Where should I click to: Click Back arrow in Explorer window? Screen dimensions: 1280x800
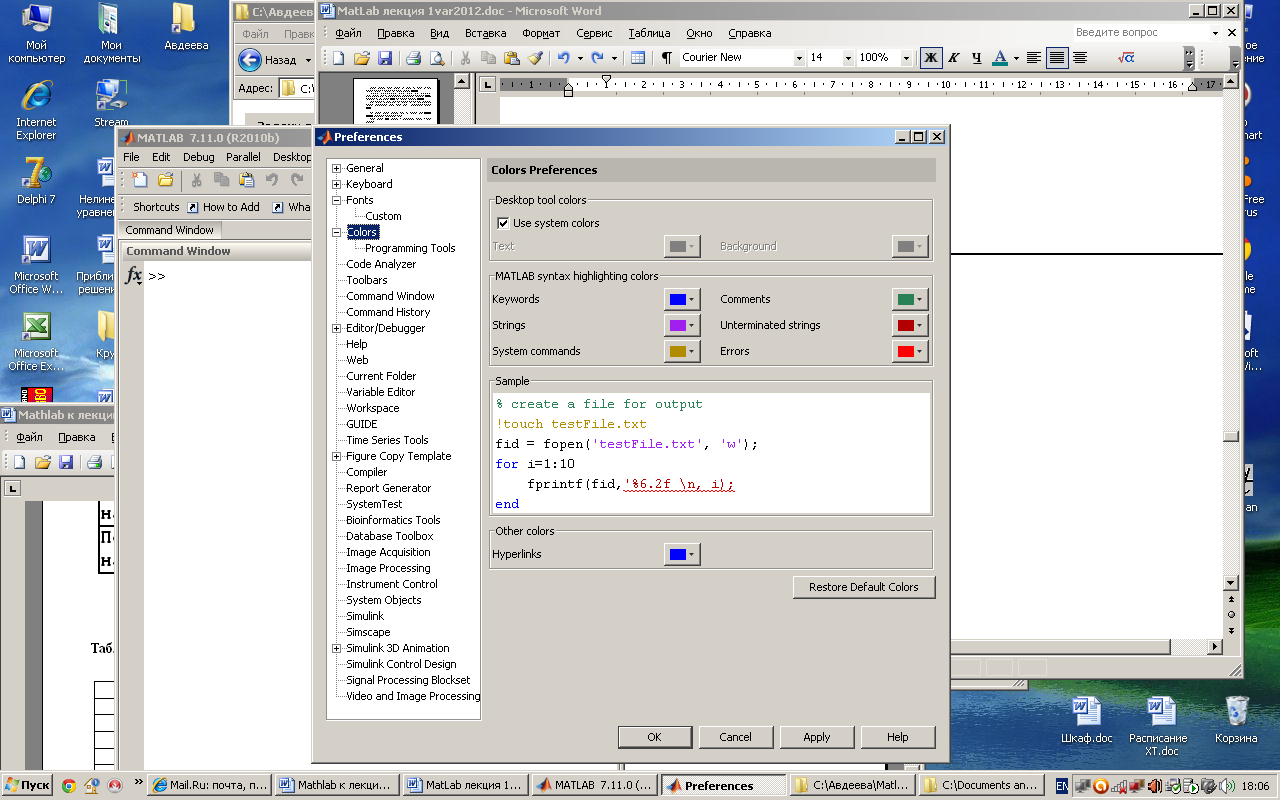(250, 60)
